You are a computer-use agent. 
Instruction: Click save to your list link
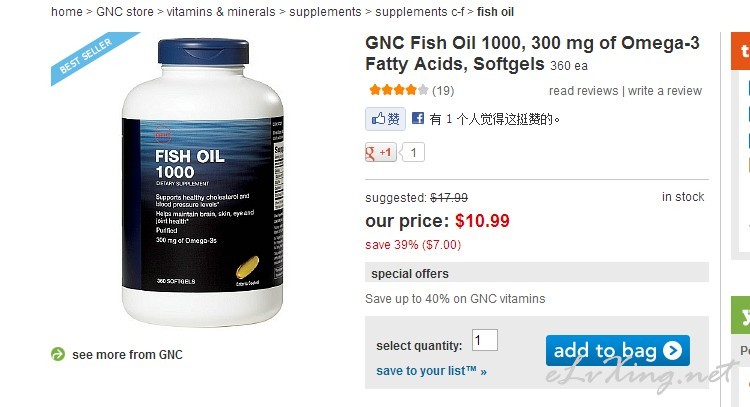click(x=431, y=371)
